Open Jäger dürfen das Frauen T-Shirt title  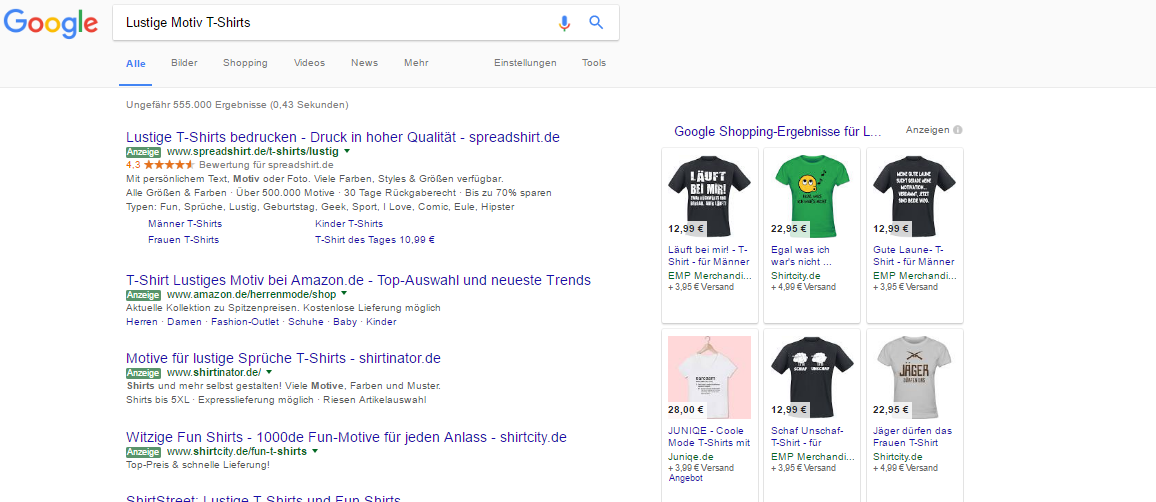[913, 436]
